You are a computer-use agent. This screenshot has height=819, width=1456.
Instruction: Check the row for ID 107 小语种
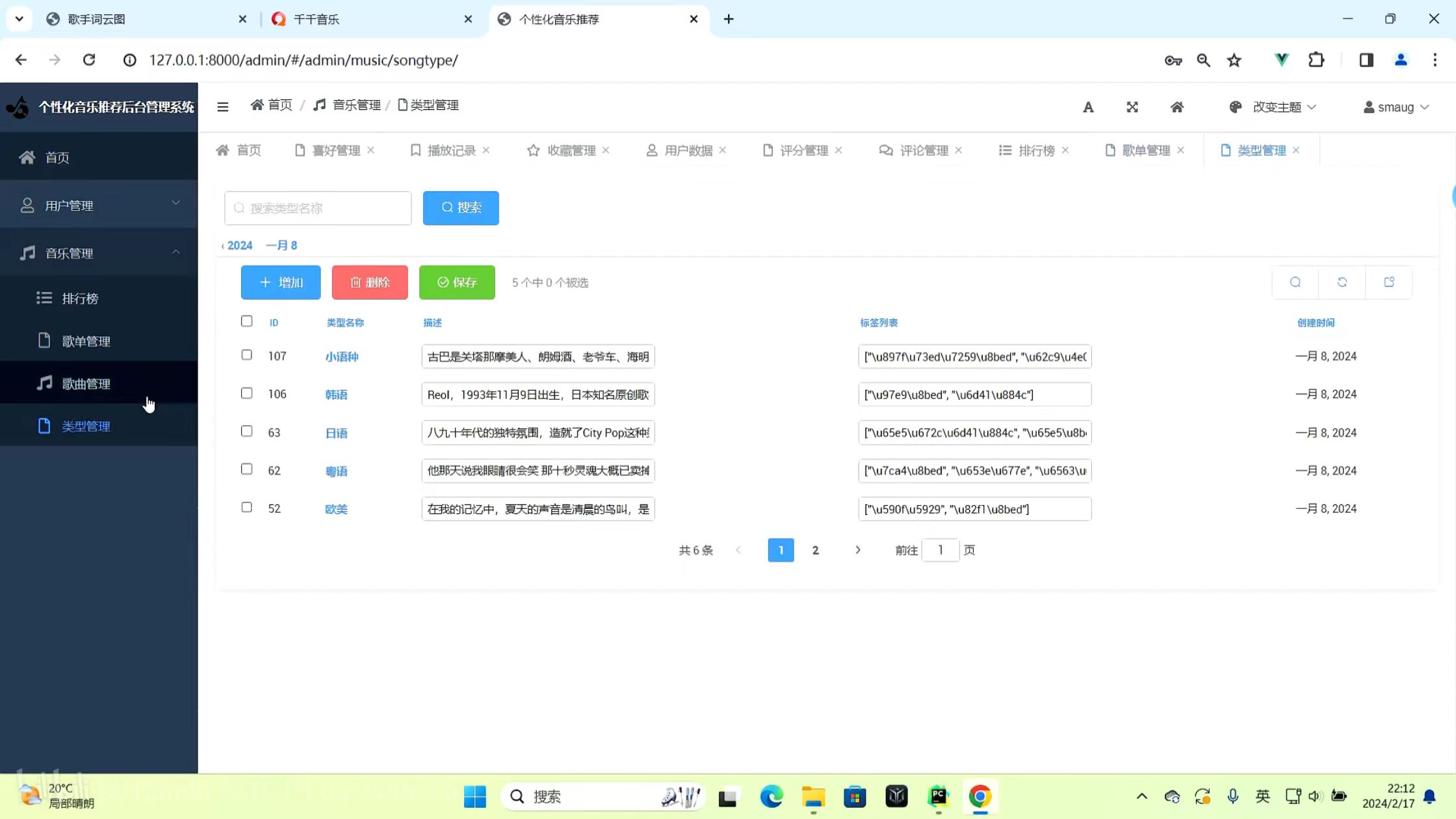click(246, 355)
